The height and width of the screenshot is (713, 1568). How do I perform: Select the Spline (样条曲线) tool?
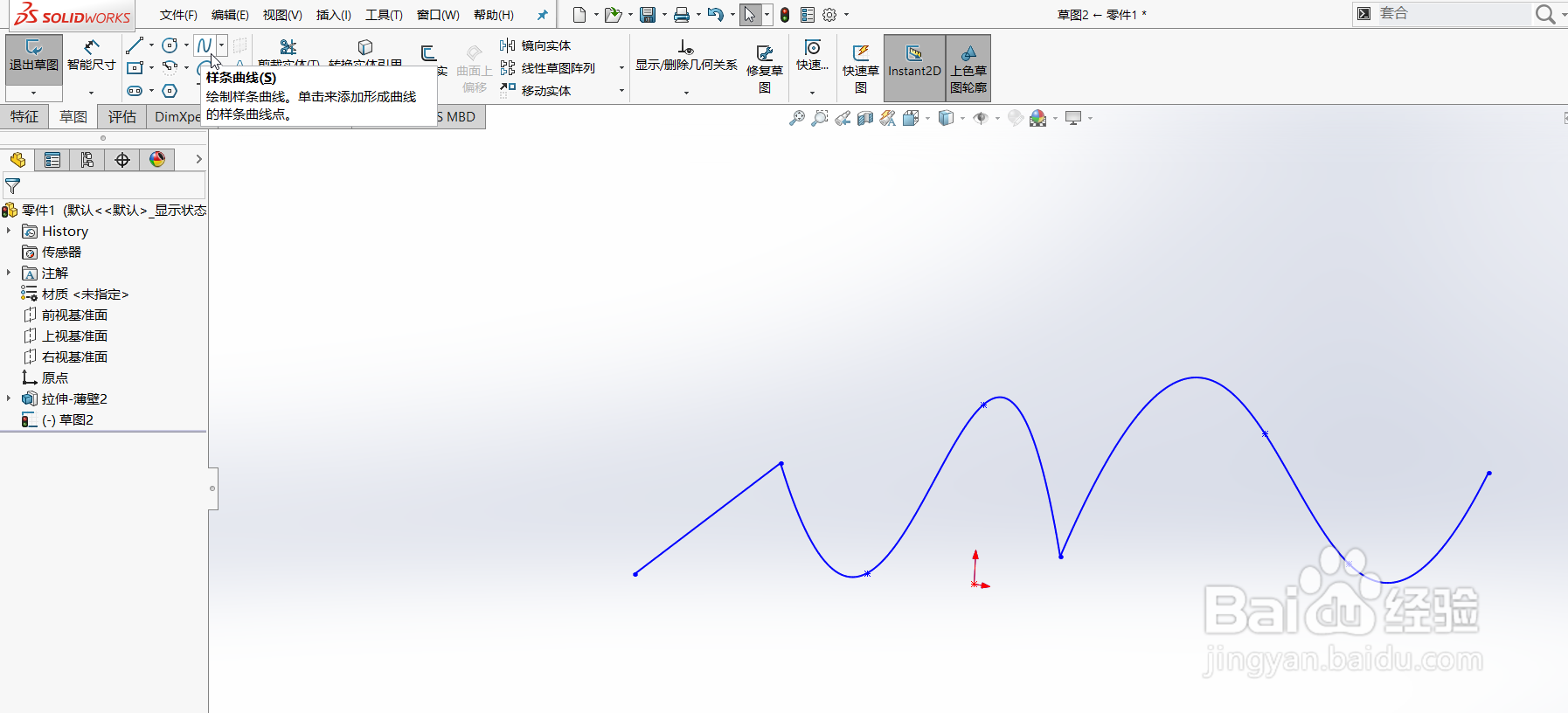pos(205,45)
